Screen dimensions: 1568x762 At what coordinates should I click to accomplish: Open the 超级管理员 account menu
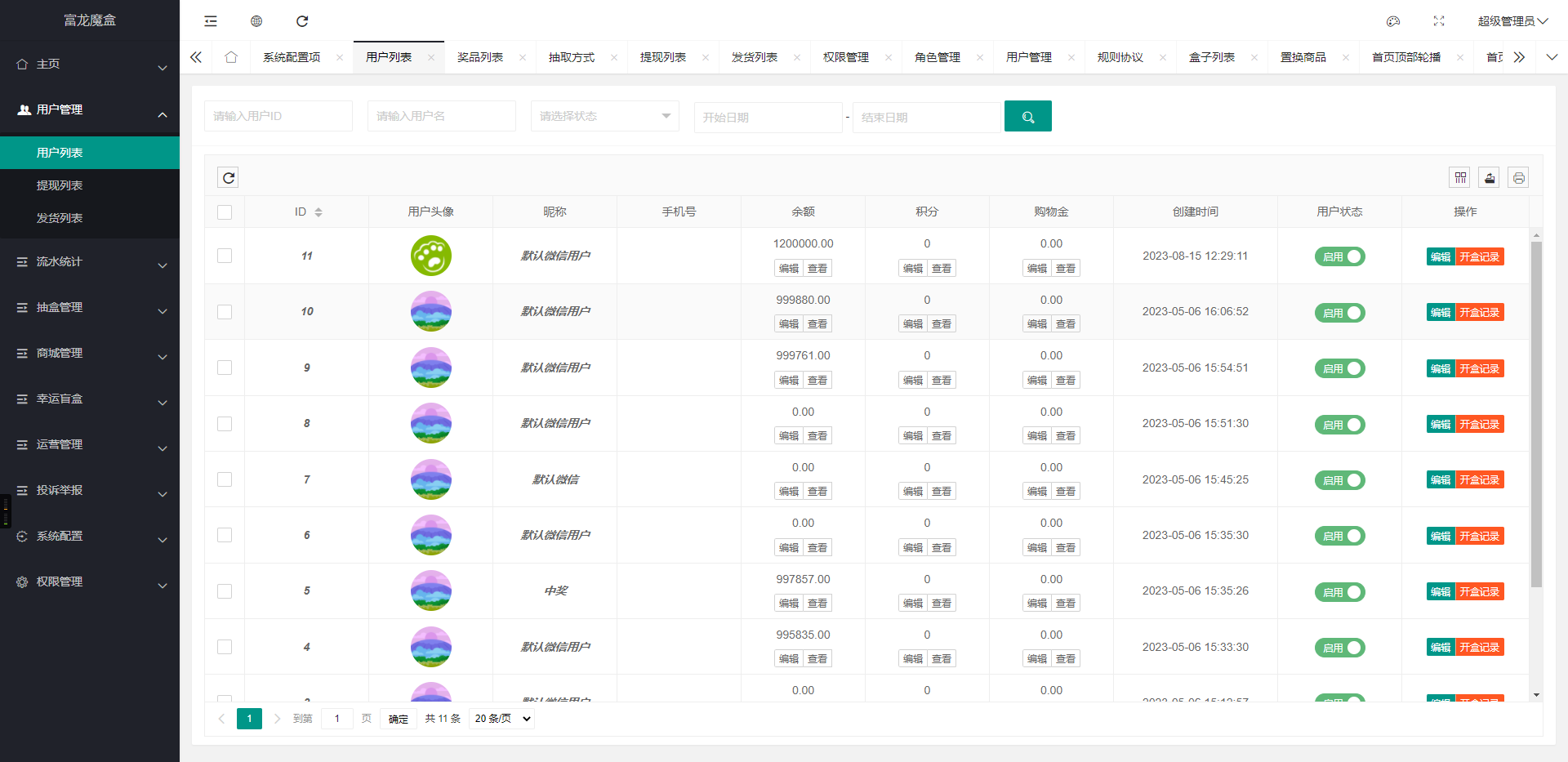point(1512,21)
